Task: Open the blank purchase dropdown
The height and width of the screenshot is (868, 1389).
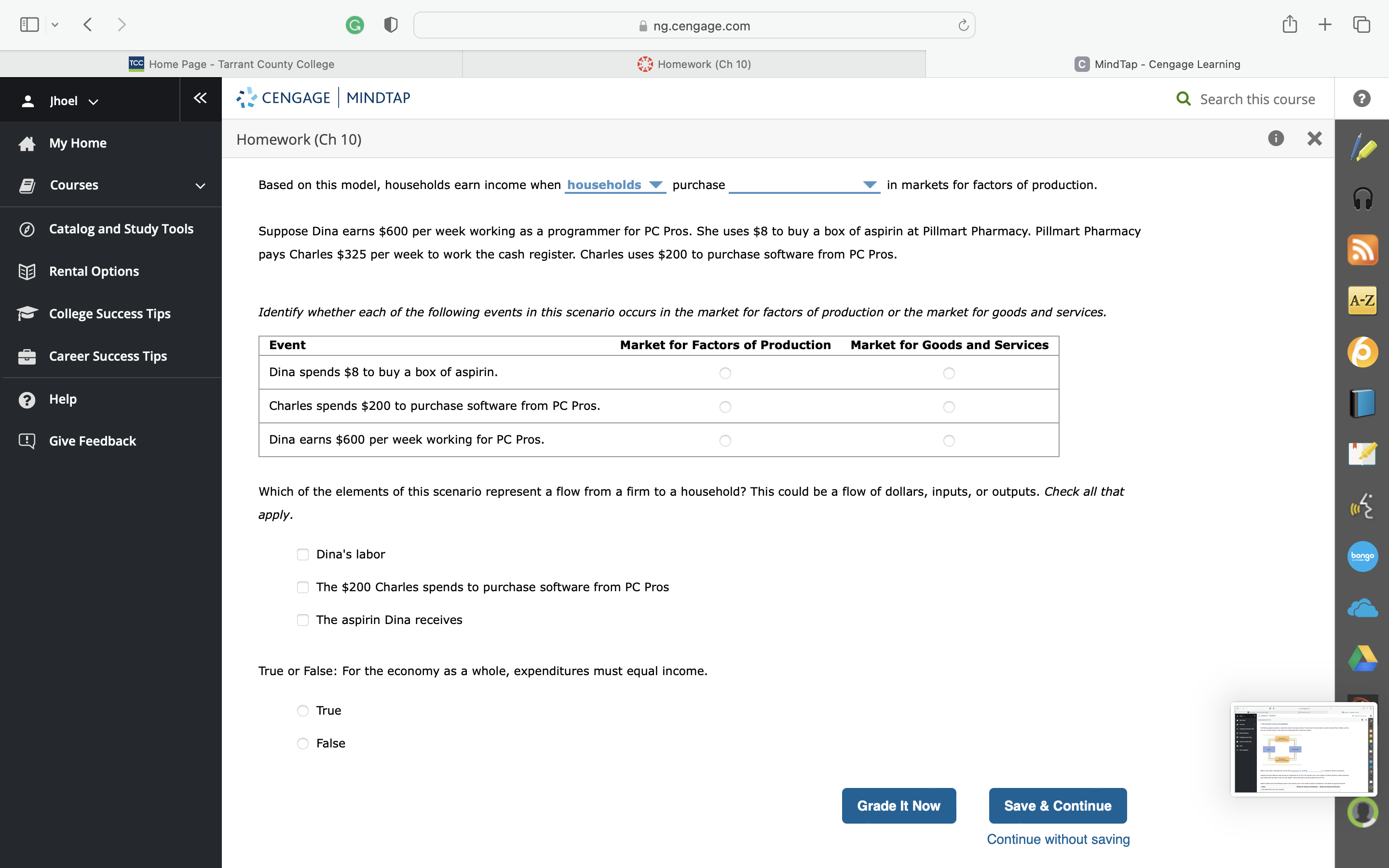Action: click(869, 185)
